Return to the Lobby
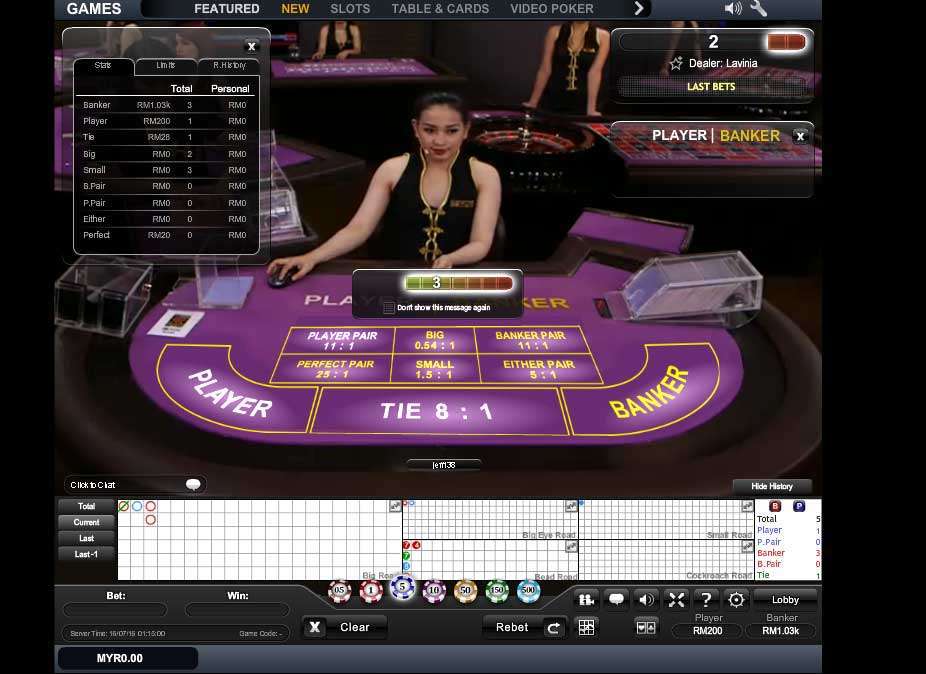 tap(785, 600)
